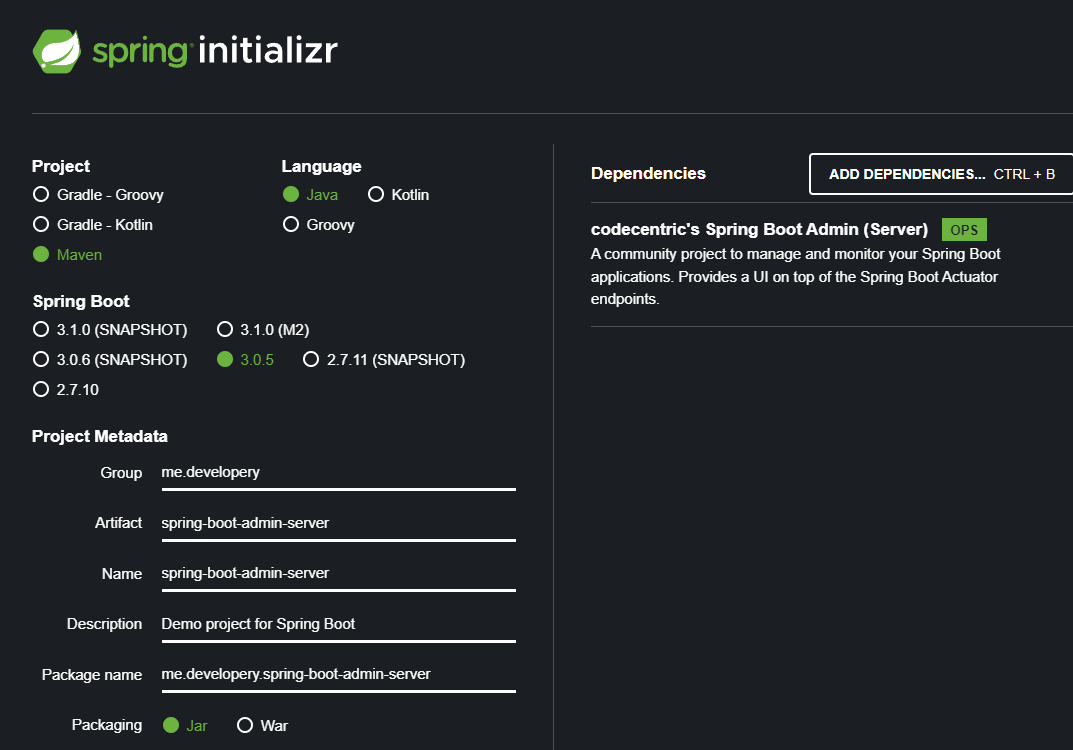Click the dependency description text about Actuator
Image resolution: width=1073 pixels, height=750 pixels.
pos(795,276)
